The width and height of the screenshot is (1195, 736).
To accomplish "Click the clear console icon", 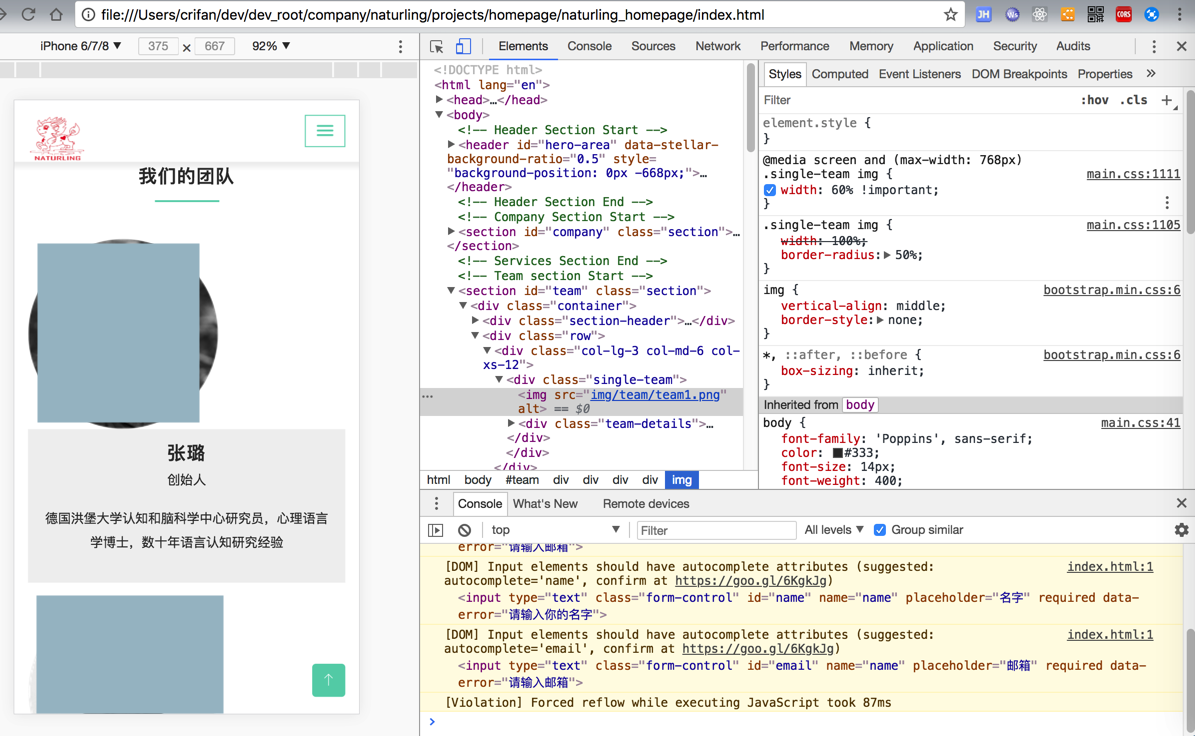I will 464,530.
